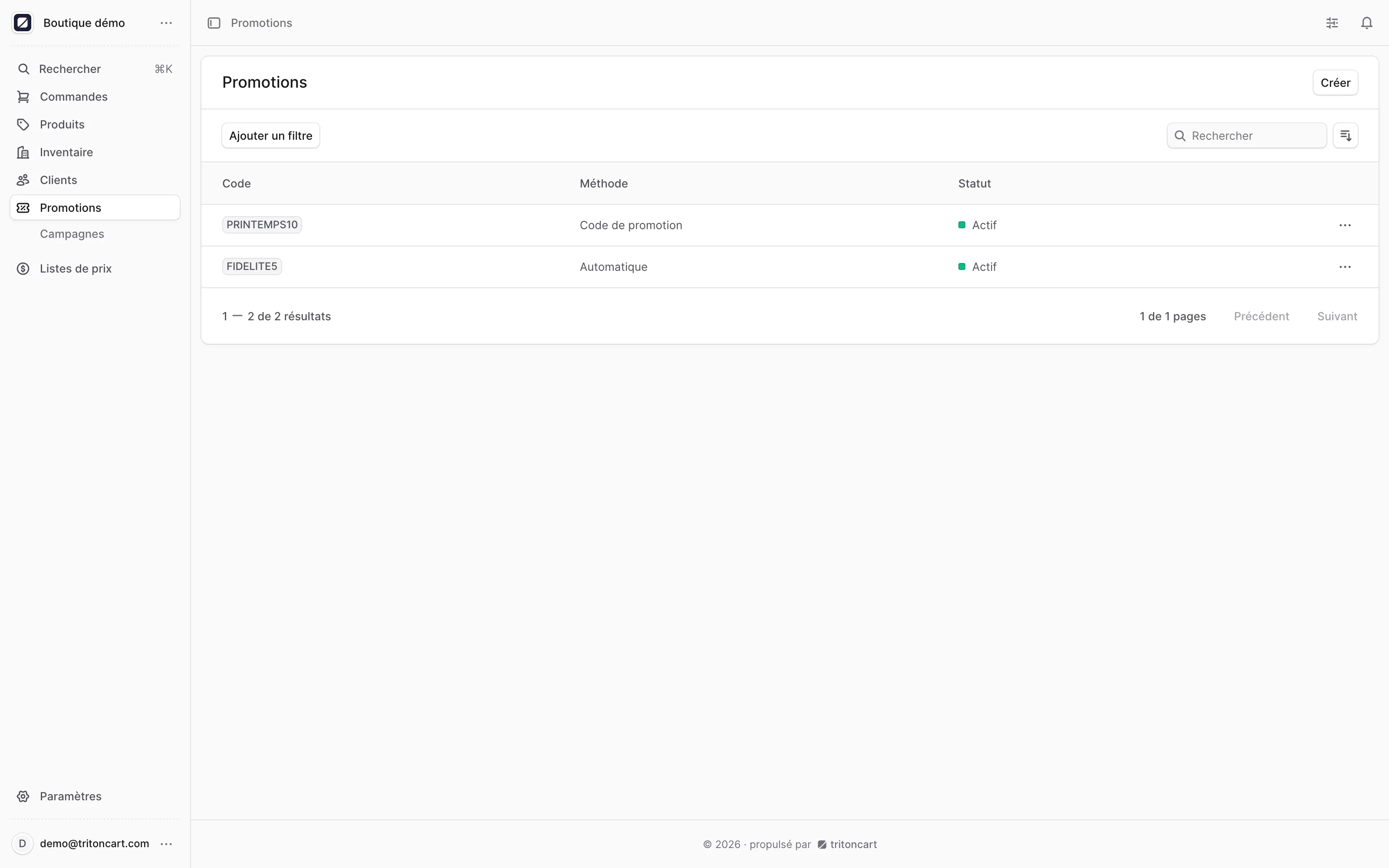The height and width of the screenshot is (868, 1389).
Task: Click the sort order icon beside search
Action: [1345, 135]
